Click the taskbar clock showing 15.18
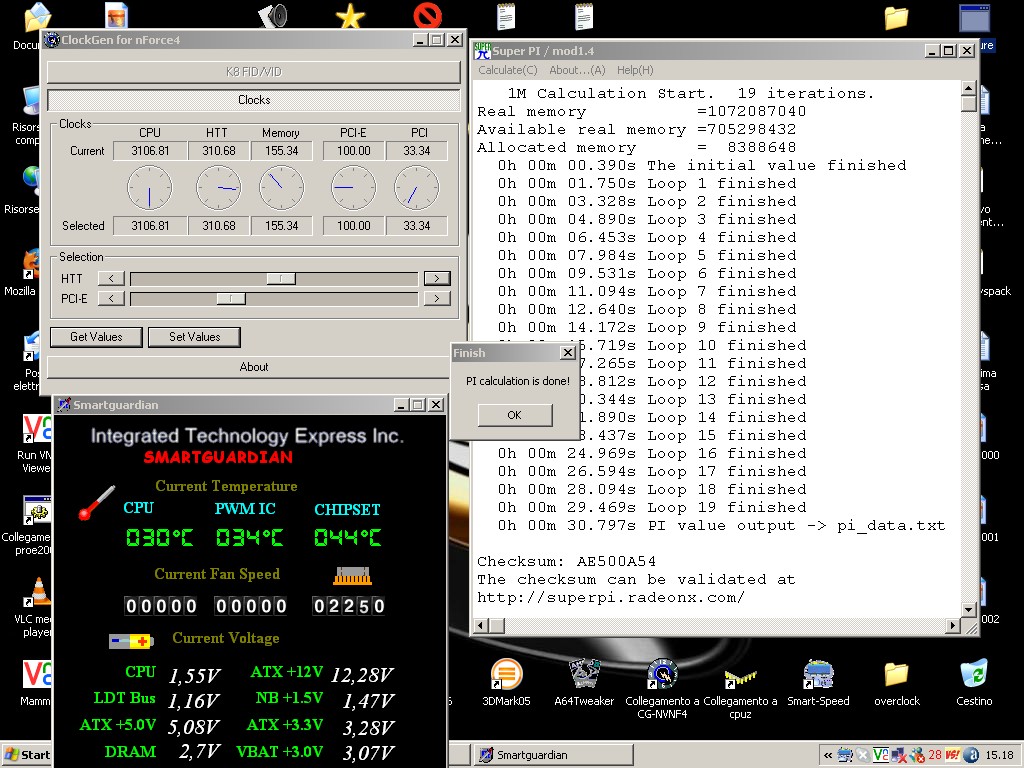Viewport: 1024px width, 768px height. coord(999,756)
